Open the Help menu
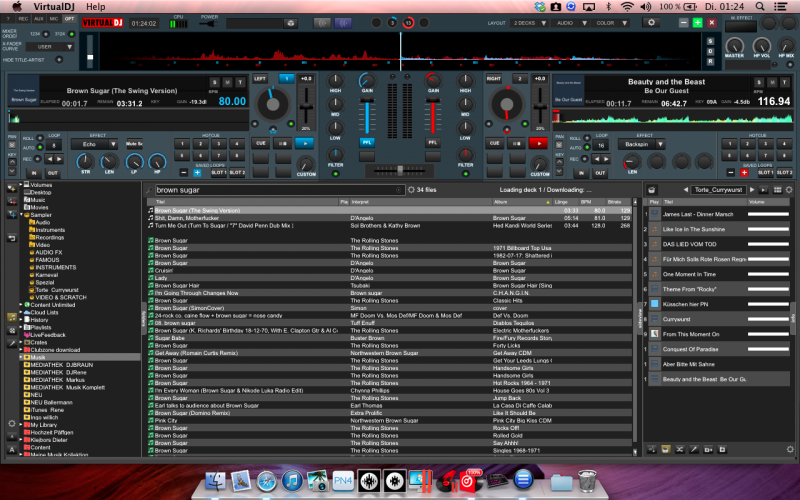This screenshot has width=800, height=500. [x=96, y=6]
